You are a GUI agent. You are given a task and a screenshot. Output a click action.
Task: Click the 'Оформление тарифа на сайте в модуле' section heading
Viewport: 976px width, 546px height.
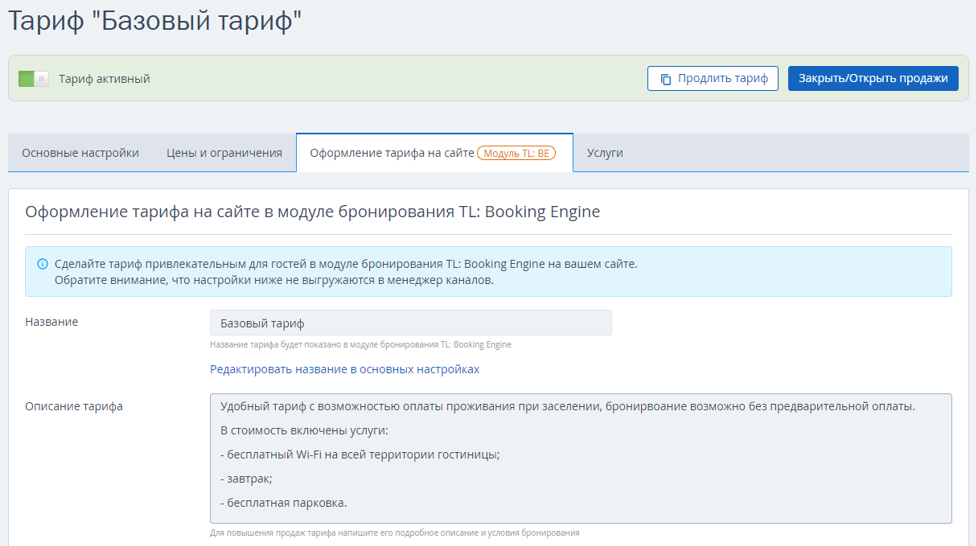coord(312,212)
